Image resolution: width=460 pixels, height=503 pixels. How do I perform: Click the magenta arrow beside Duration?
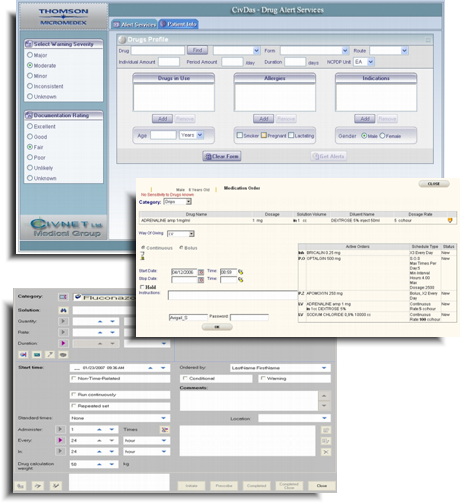pyautogui.click(x=63, y=343)
